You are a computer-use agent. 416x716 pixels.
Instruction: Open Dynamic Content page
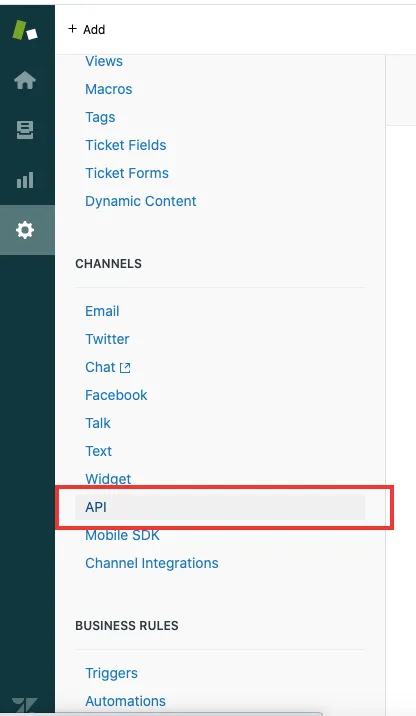tap(141, 201)
